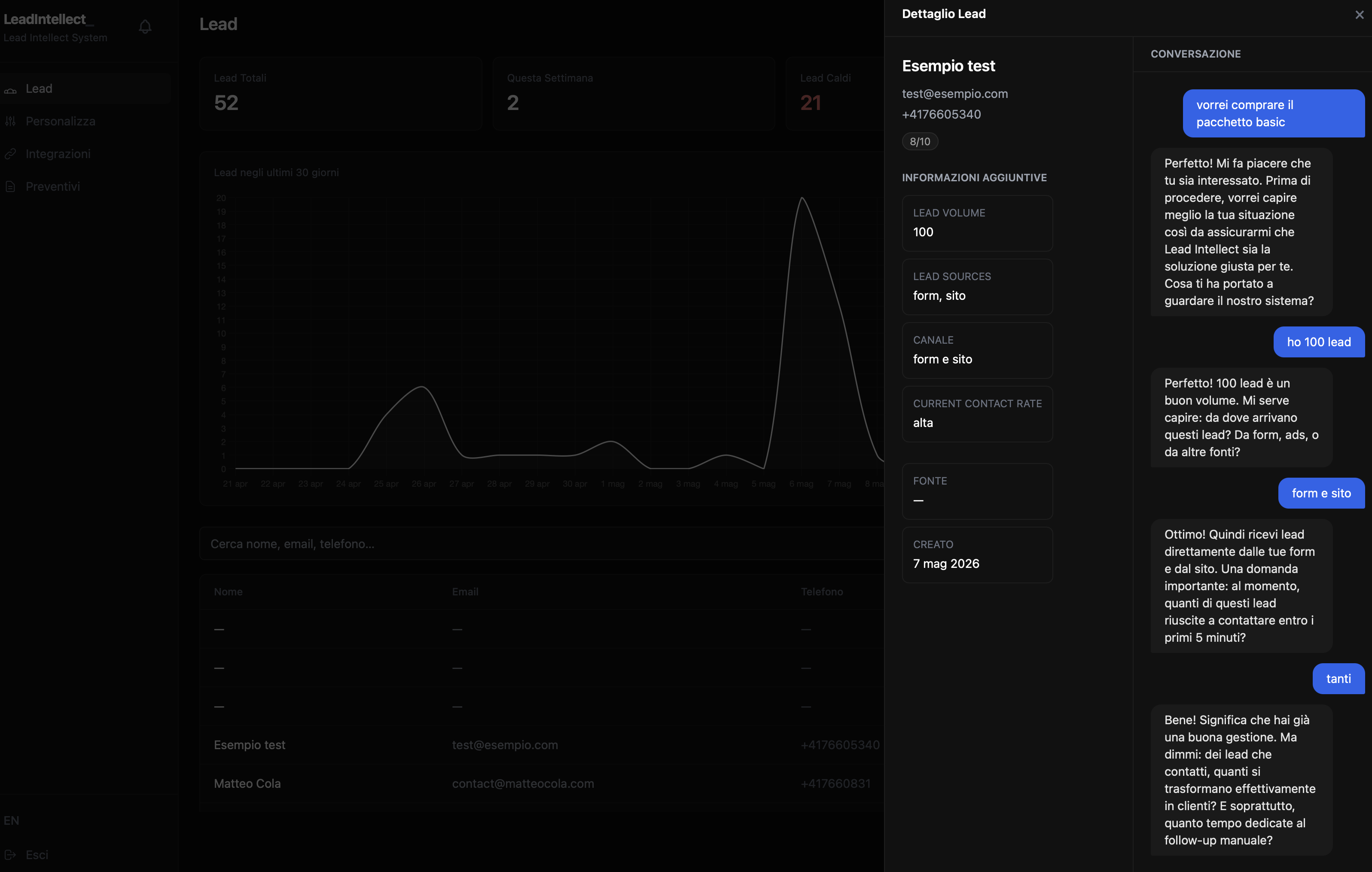Open the Integrazioni sidebar item

pos(85,154)
